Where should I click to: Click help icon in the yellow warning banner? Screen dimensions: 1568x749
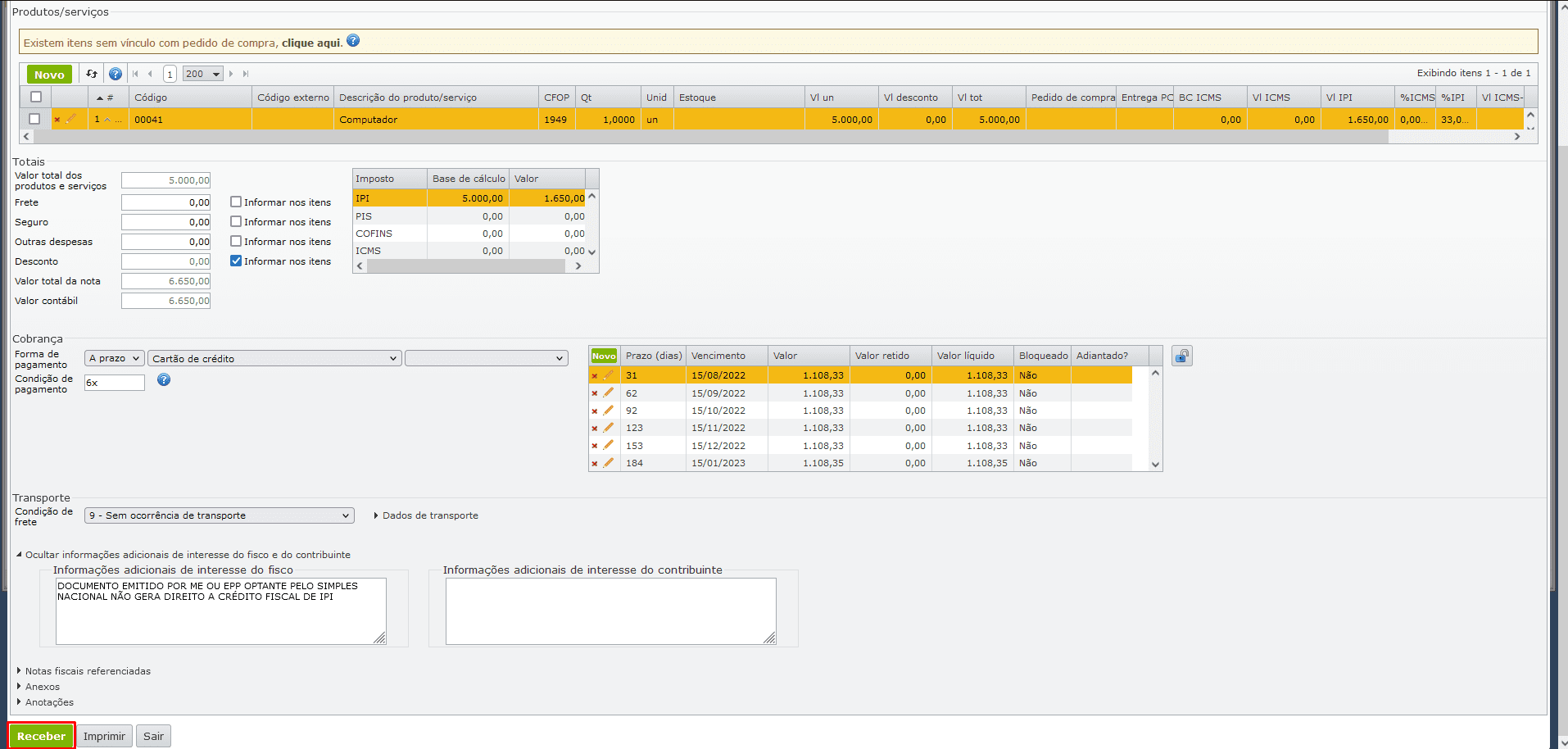[x=353, y=41]
